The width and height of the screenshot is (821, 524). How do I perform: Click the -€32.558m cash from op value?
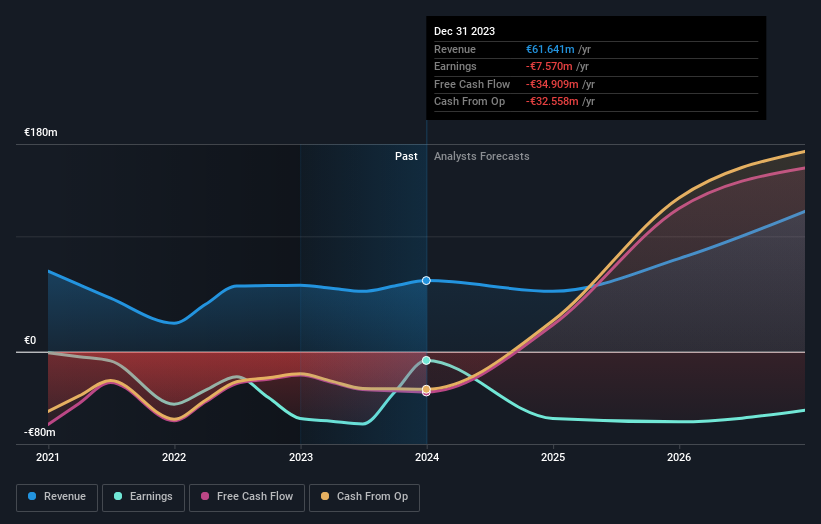coord(552,102)
